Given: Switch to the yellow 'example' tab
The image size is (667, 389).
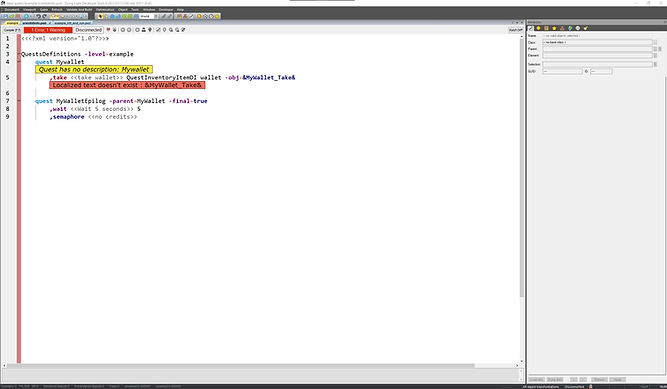Looking at the screenshot, I should (x=12, y=23).
